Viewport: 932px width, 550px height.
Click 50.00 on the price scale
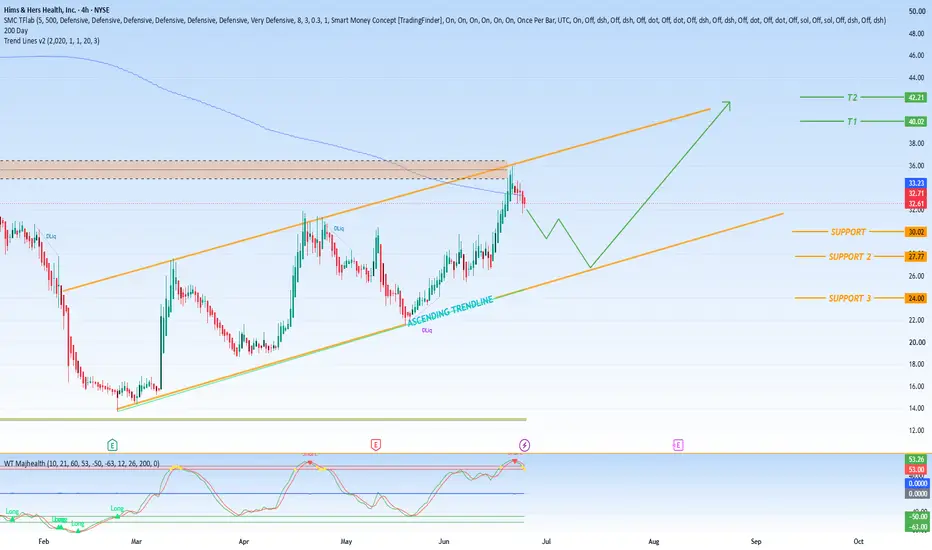tap(916, 11)
